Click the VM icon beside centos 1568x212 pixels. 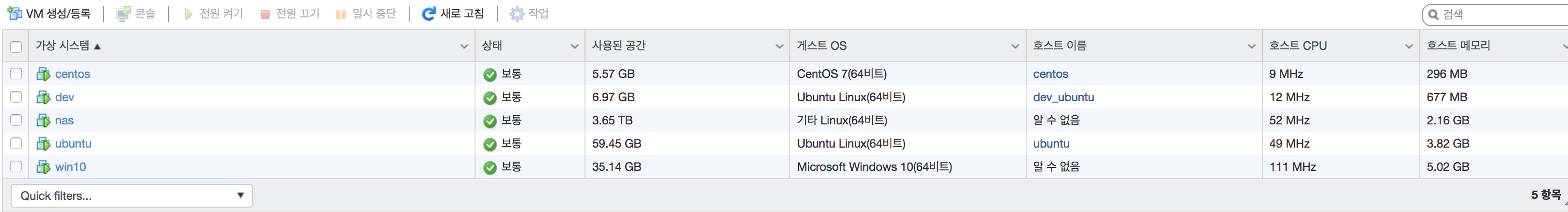(43, 74)
